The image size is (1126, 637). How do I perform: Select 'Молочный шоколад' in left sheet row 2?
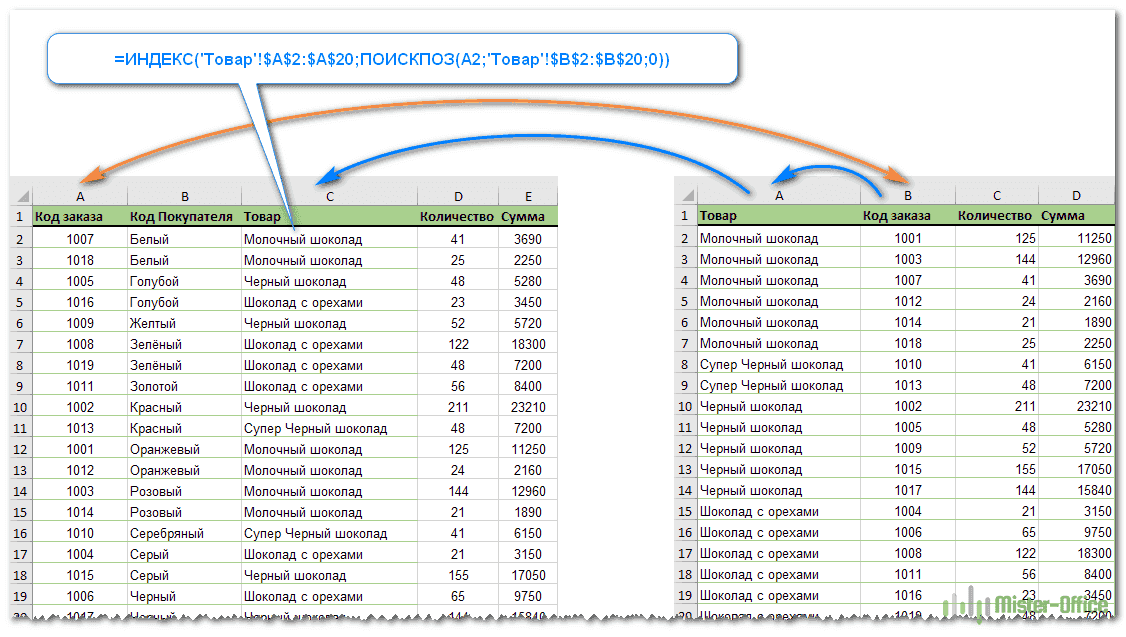click(330, 239)
